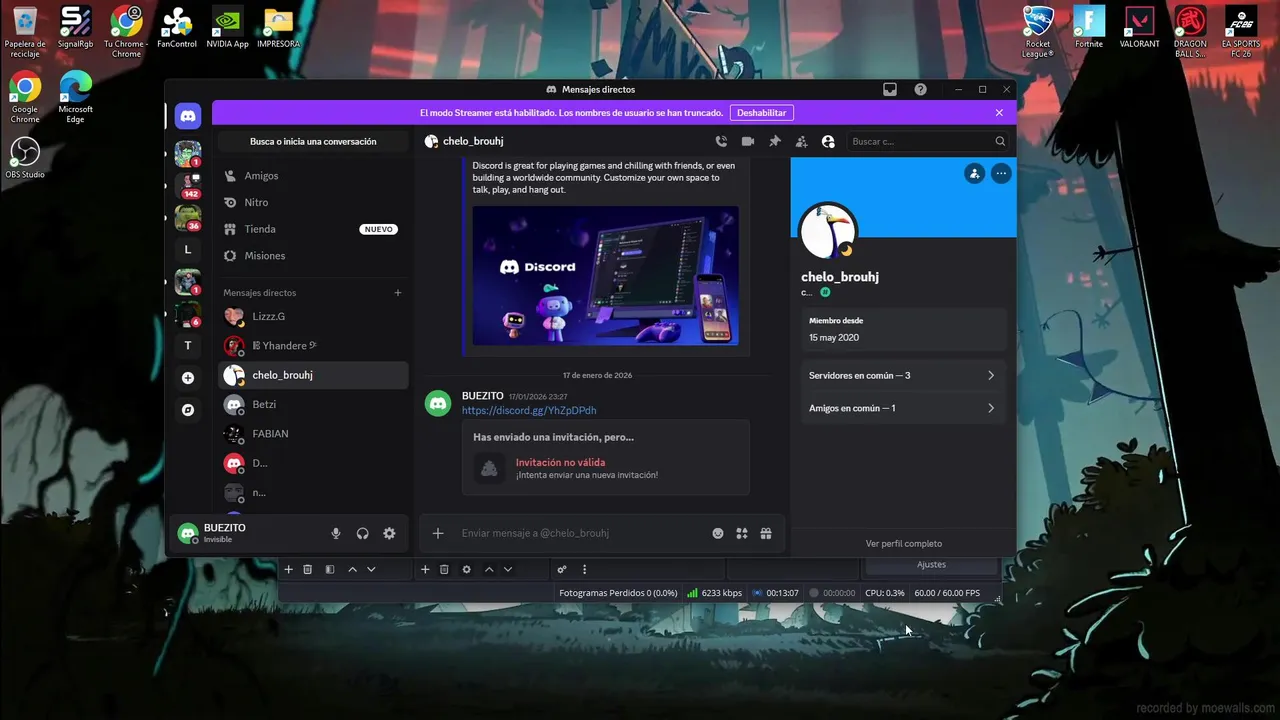Open the server with 142 notifications
The image size is (1280, 720).
pyautogui.click(x=188, y=186)
